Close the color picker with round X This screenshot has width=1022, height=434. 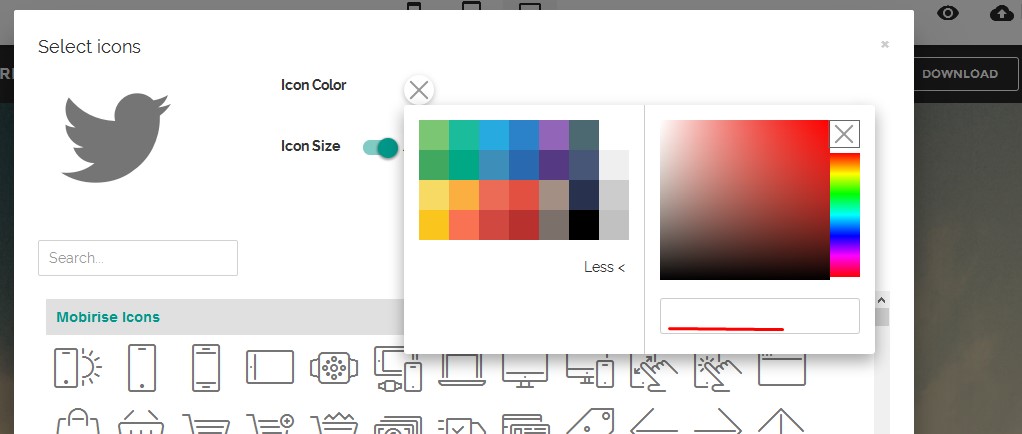point(419,90)
